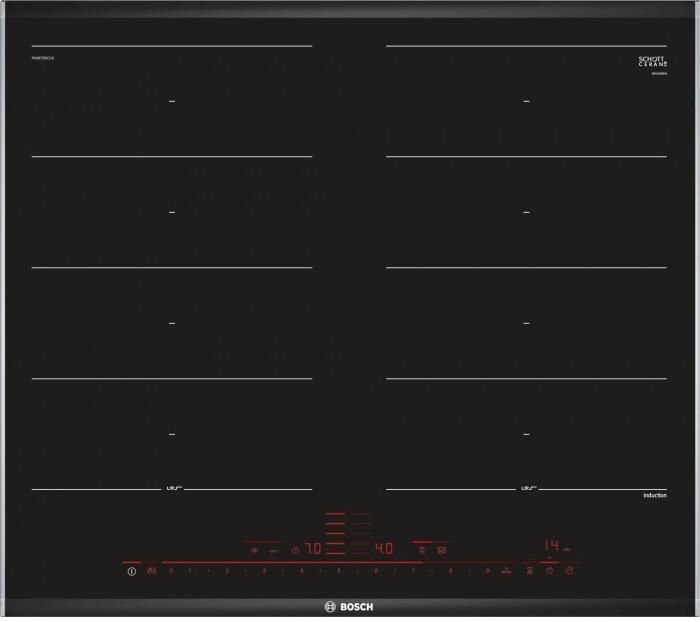
Task: Tap the timer display showing 14
Action: tap(552, 545)
